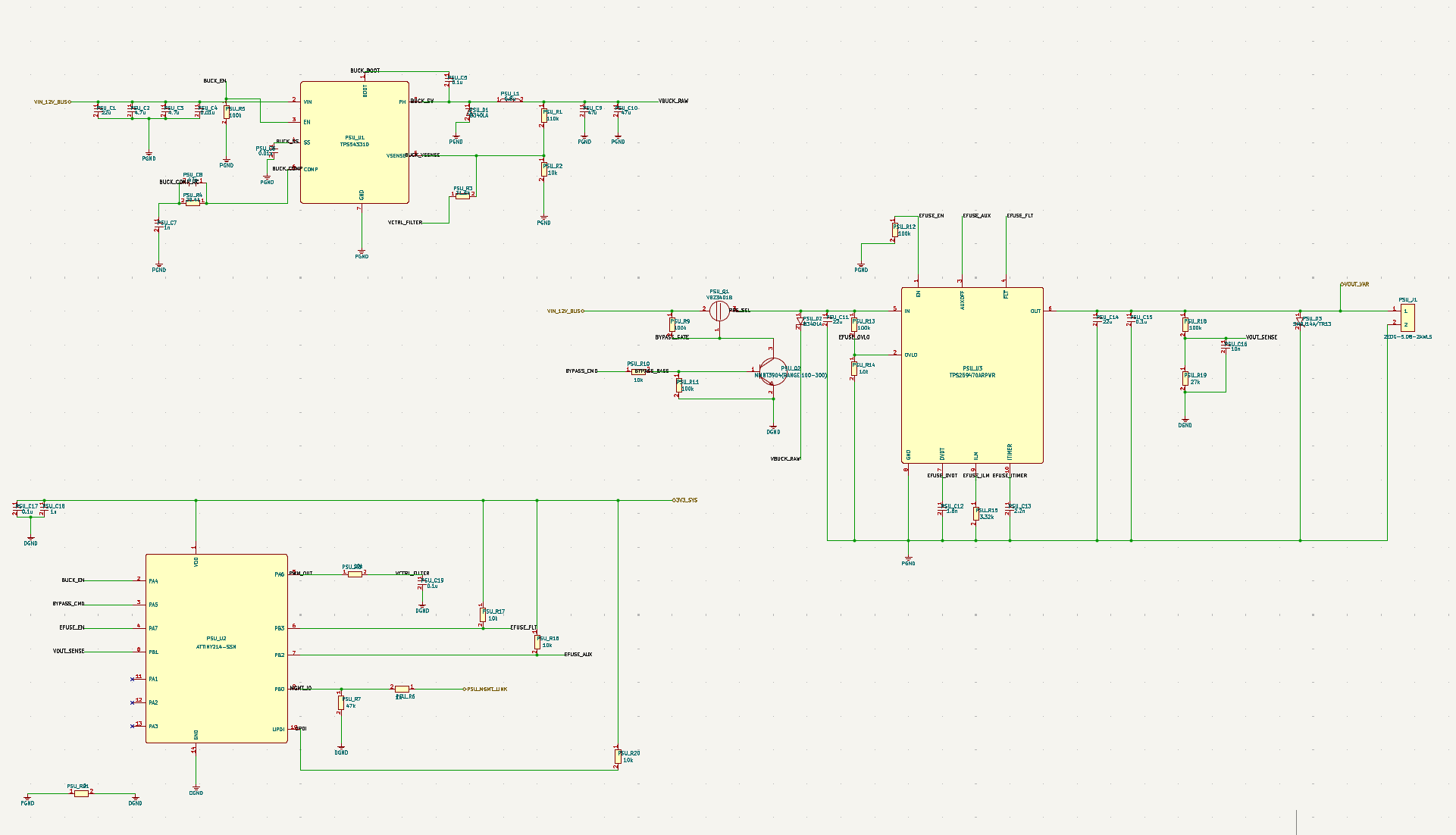Click the PRE_SEL net label
The image size is (1456, 835).
(x=741, y=310)
